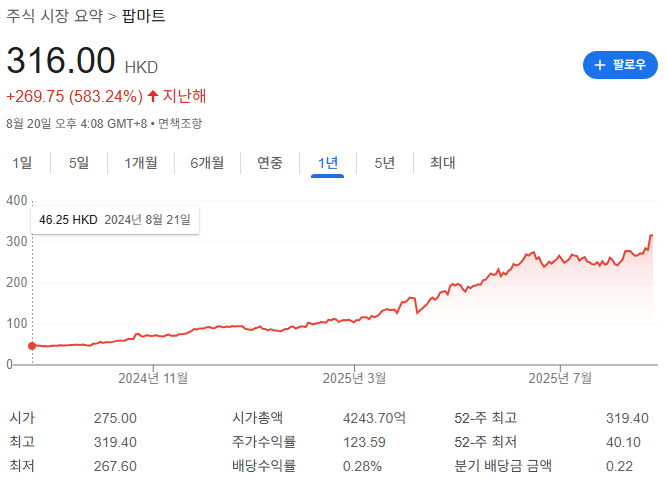Switch to the 1개월 range tab
This screenshot has height=485, width=667.
click(x=141, y=163)
